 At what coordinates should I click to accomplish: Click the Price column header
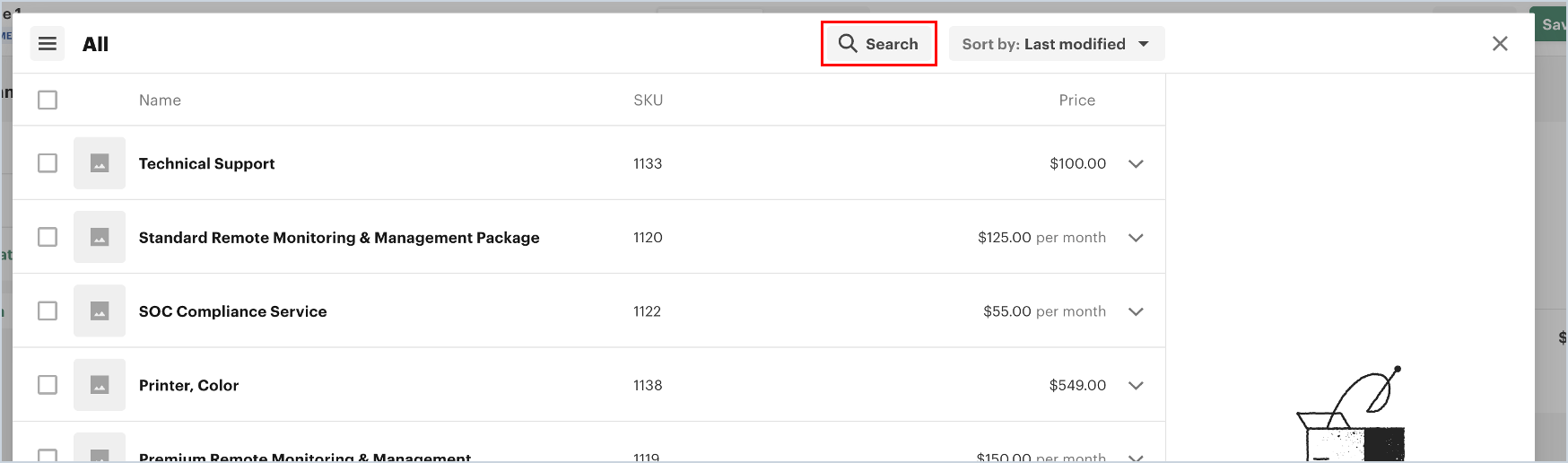coord(1076,100)
